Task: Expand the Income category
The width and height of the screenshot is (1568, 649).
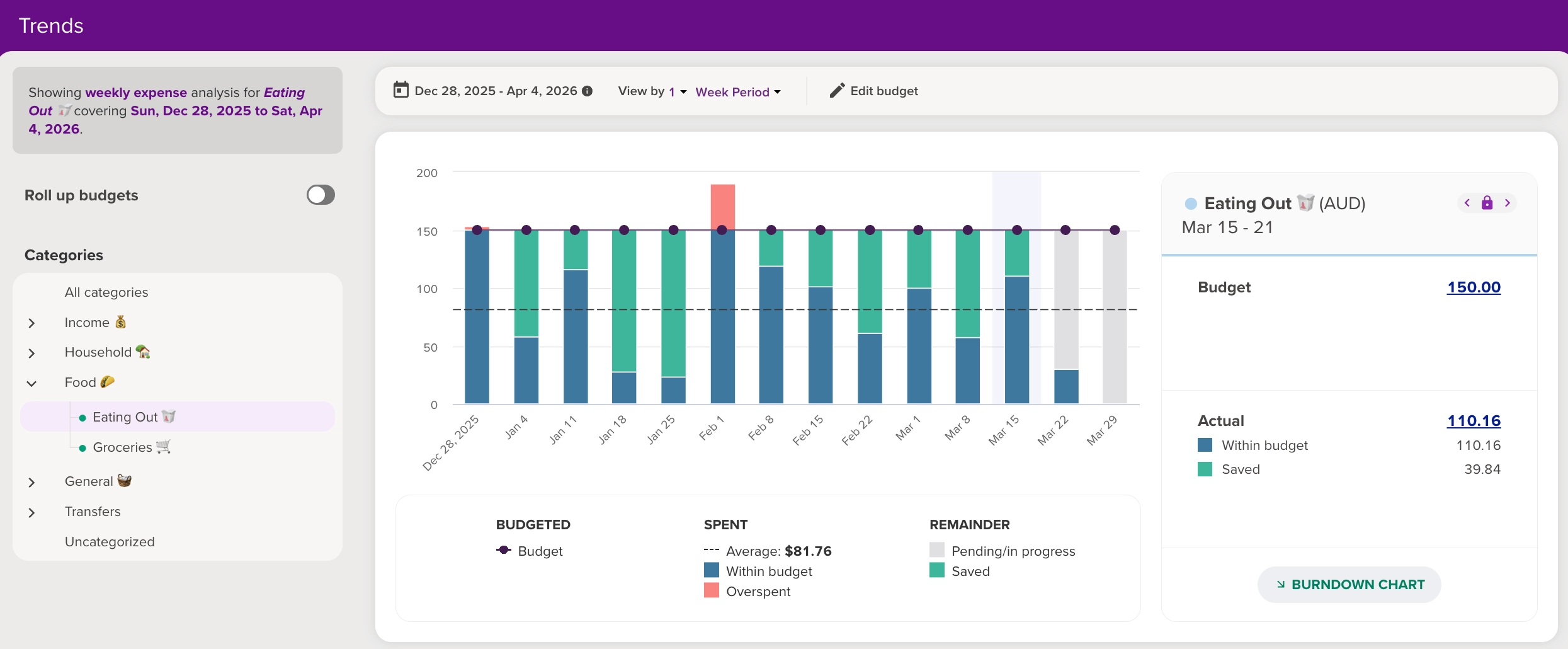Action: pyautogui.click(x=31, y=323)
